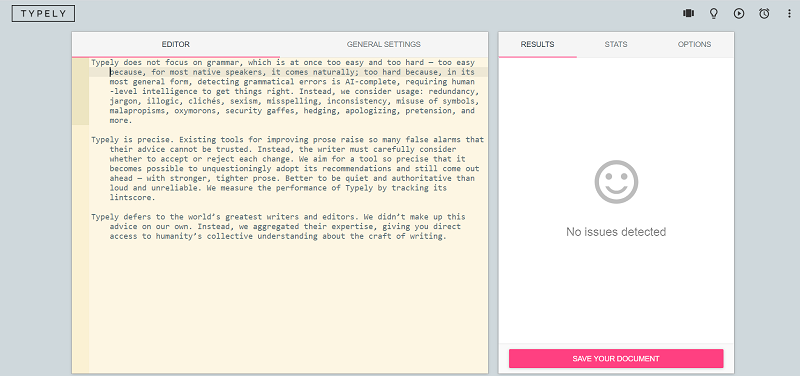Switch to the EDITOR tab

[176, 44]
